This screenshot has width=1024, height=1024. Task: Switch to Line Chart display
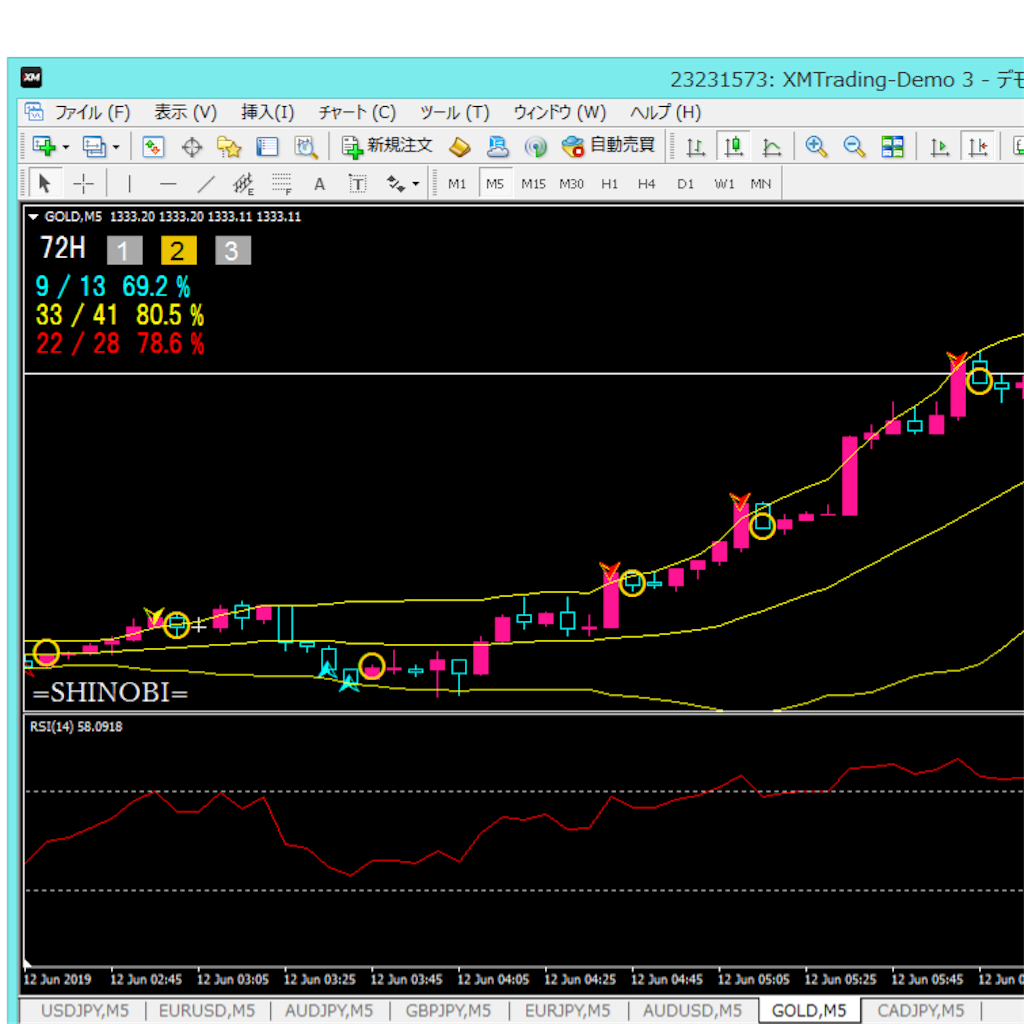[772, 147]
